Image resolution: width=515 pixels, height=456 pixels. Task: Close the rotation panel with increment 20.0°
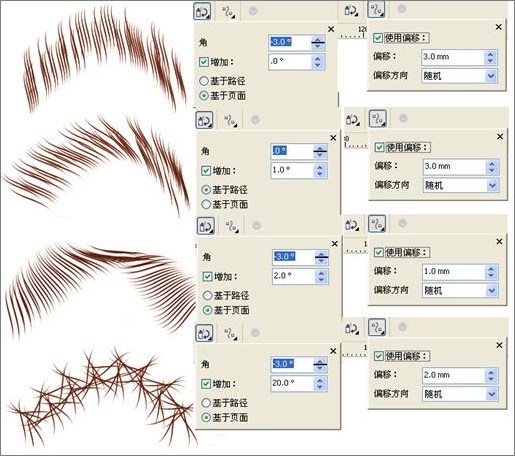point(333,351)
